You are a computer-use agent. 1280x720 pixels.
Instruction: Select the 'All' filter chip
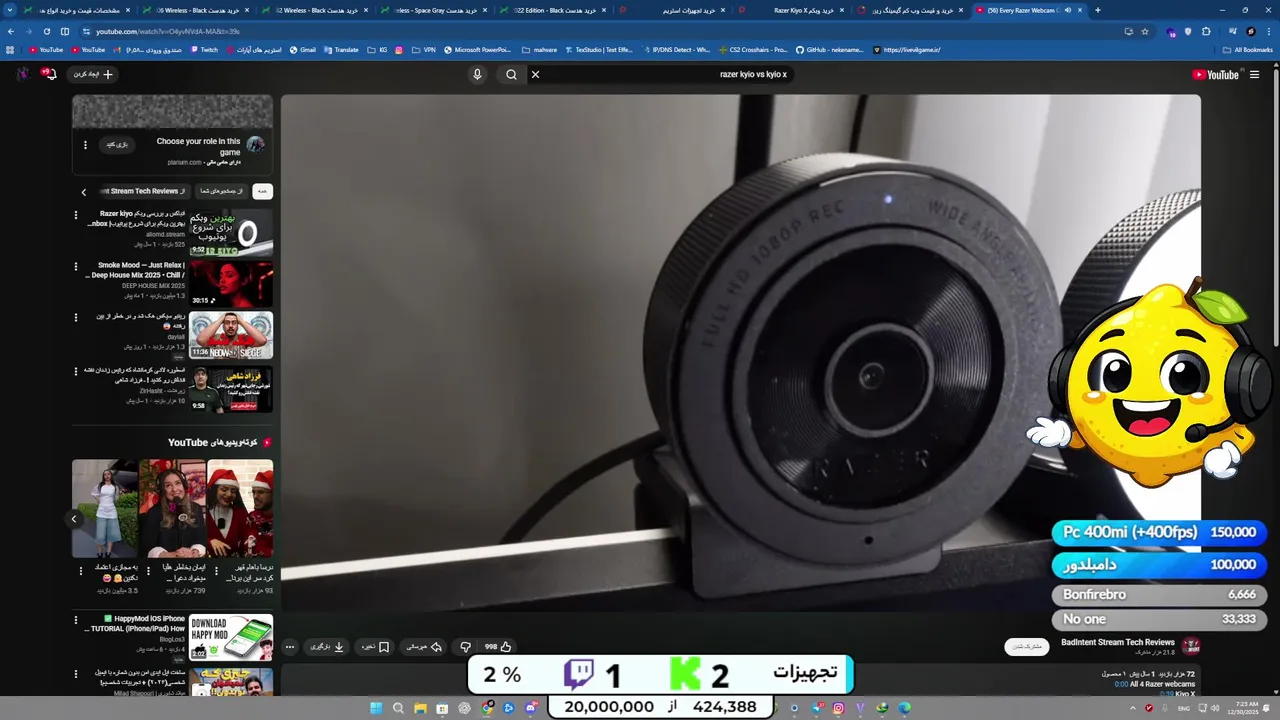[262, 191]
